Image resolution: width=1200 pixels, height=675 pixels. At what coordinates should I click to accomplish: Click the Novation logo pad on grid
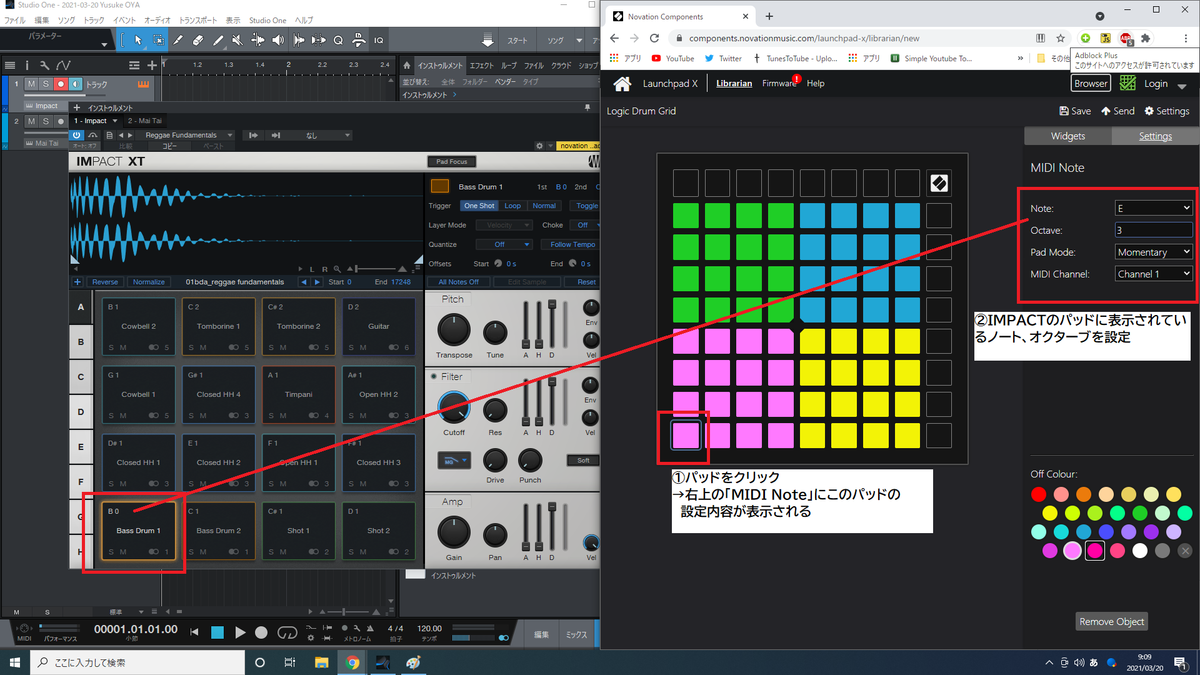939,183
